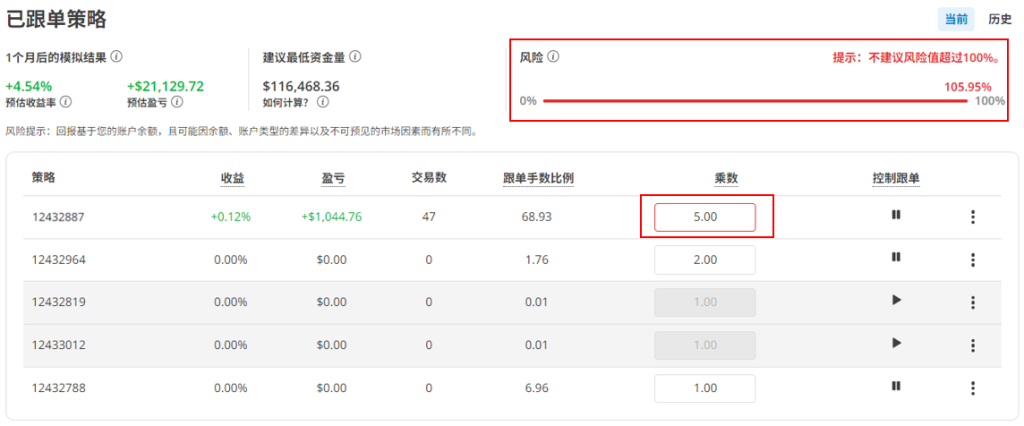Open more options for strategy 12432887
Viewport: 1024px width, 426px height.
973,217
